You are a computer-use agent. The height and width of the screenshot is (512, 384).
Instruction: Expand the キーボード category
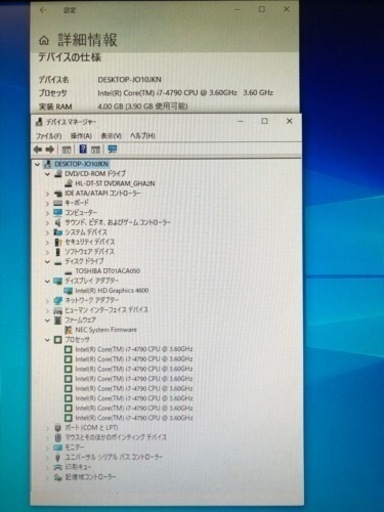pyautogui.click(x=47, y=203)
